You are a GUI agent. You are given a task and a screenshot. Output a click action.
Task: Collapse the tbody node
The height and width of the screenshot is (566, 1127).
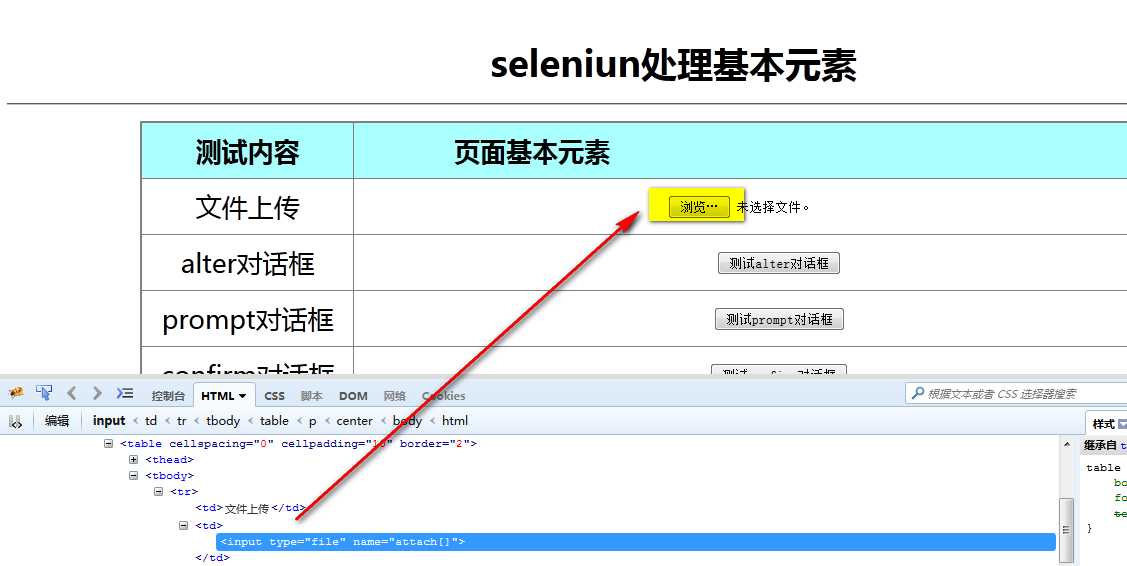click(x=134, y=475)
